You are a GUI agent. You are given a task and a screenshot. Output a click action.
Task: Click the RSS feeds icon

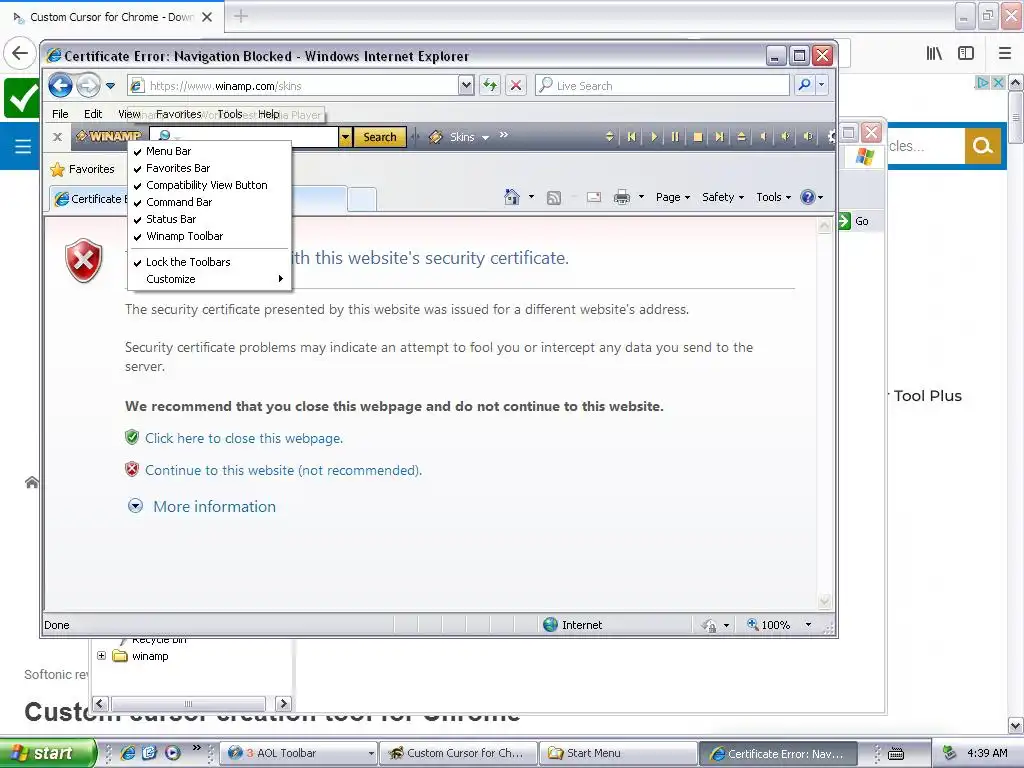click(x=554, y=197)
